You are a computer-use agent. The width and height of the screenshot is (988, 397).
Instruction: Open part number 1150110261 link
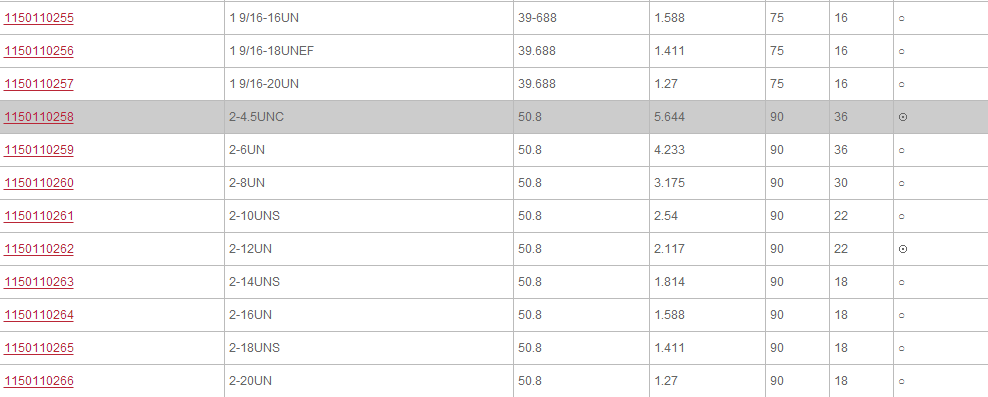pyautogui.click(x=39, y=216)
